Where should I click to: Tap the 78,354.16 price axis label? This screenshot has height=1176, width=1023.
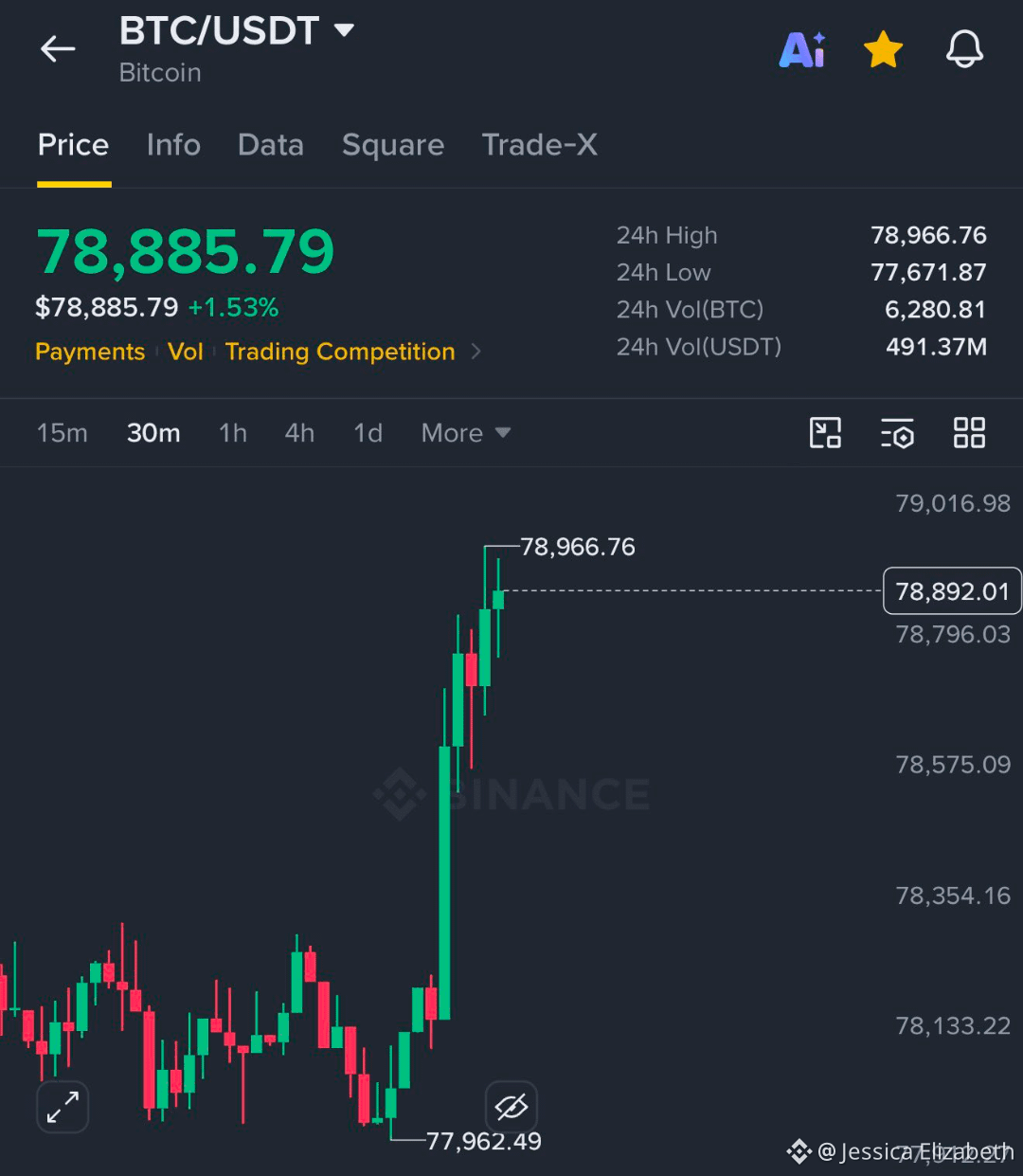[953, 896]
